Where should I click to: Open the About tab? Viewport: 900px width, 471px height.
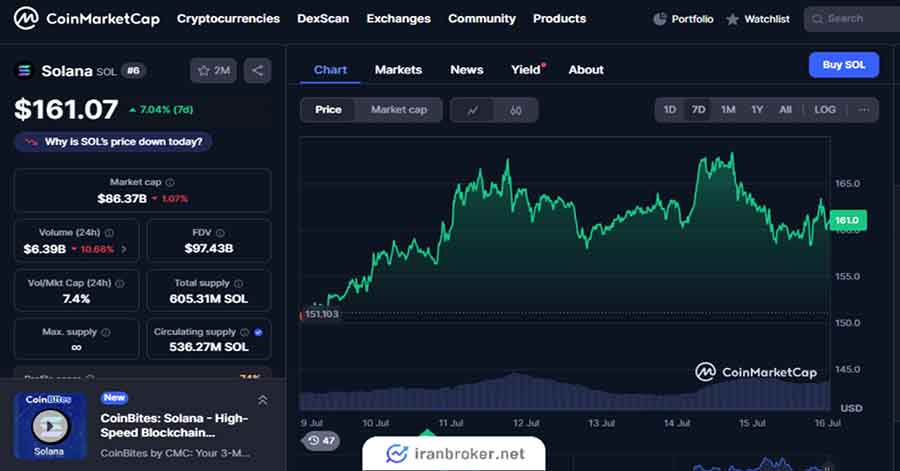click(x=586, y=70)
